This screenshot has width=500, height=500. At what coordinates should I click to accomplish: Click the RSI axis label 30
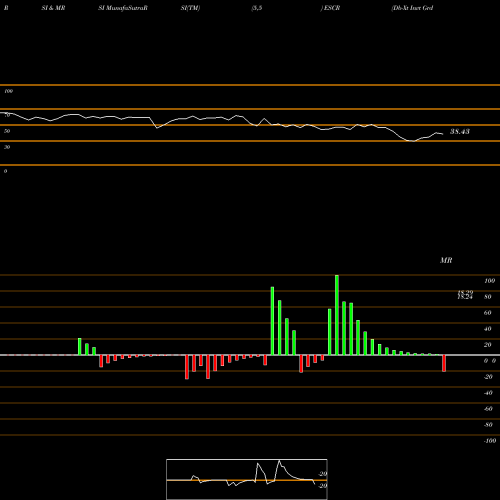(x=7, y=147)
